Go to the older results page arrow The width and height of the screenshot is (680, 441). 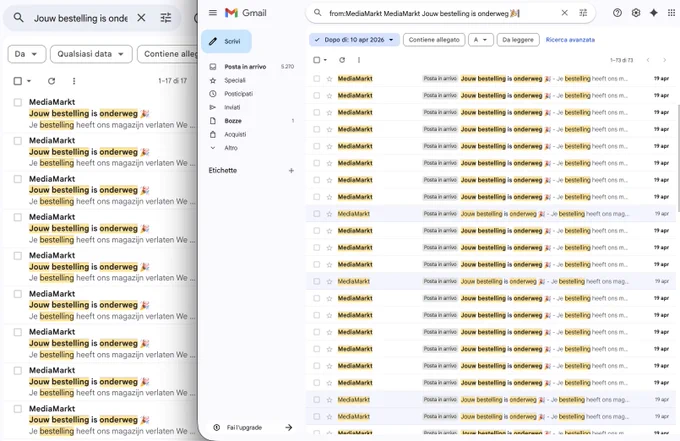pyautogui.click(x=664, y=60)
